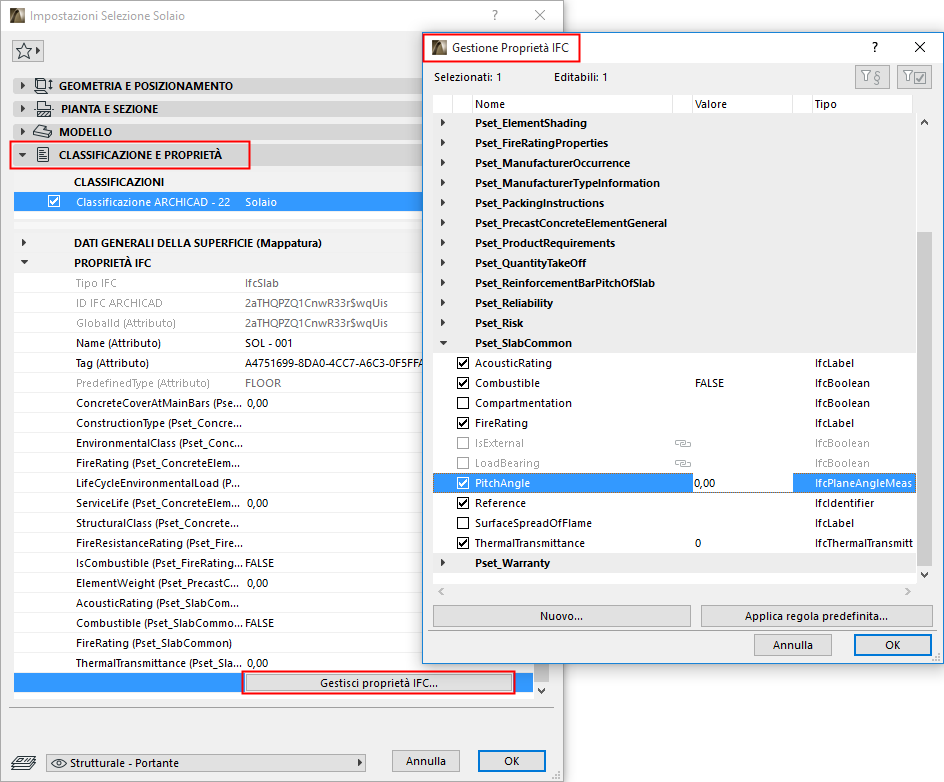This screenshot has width=944, height=782.
Task: Expand Pset_FireRatingProperties group
Action: (x=444, y=143)
